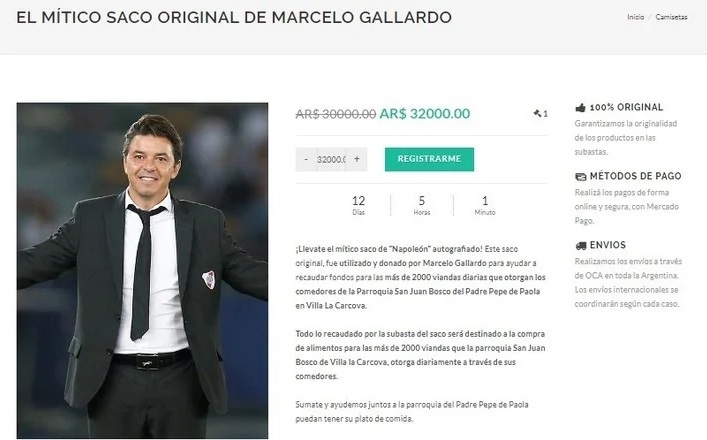This screenshot has width=707, height=440.
Task: Open the Camisetas breadcrumb link
Action: [671, 17]
